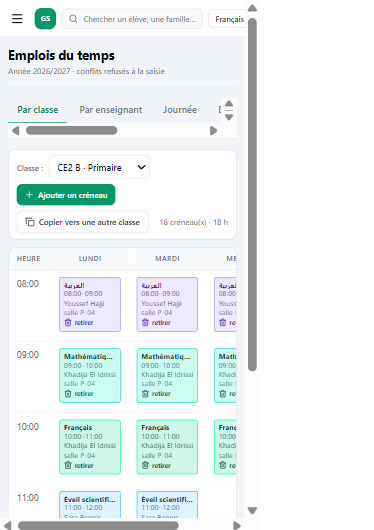This screenshot has height=530, width=374.
Task: Click bottom horizontal scrollbar right arrow
Action: pyautogui.click(x=237, y=526)
